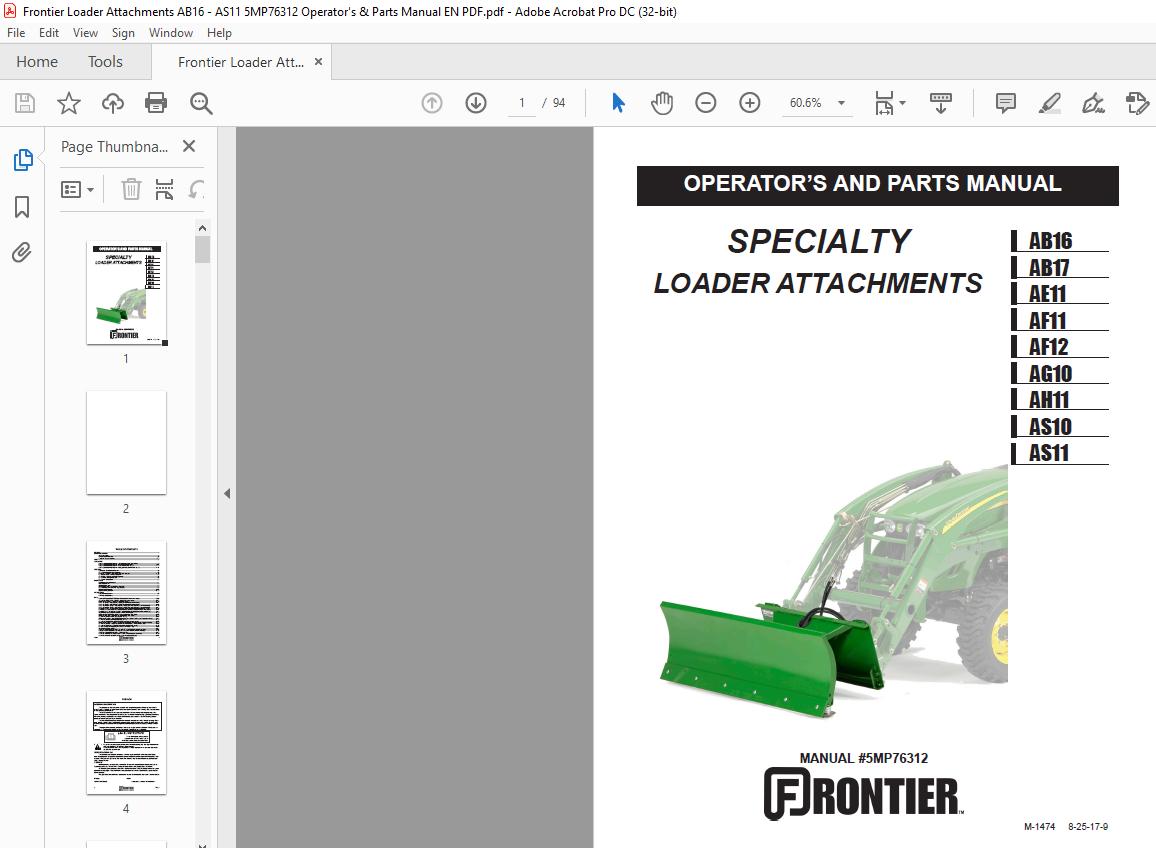Click the page number input field
Image resolution: width=1156 pixels, height=848 pixels.
522,102
